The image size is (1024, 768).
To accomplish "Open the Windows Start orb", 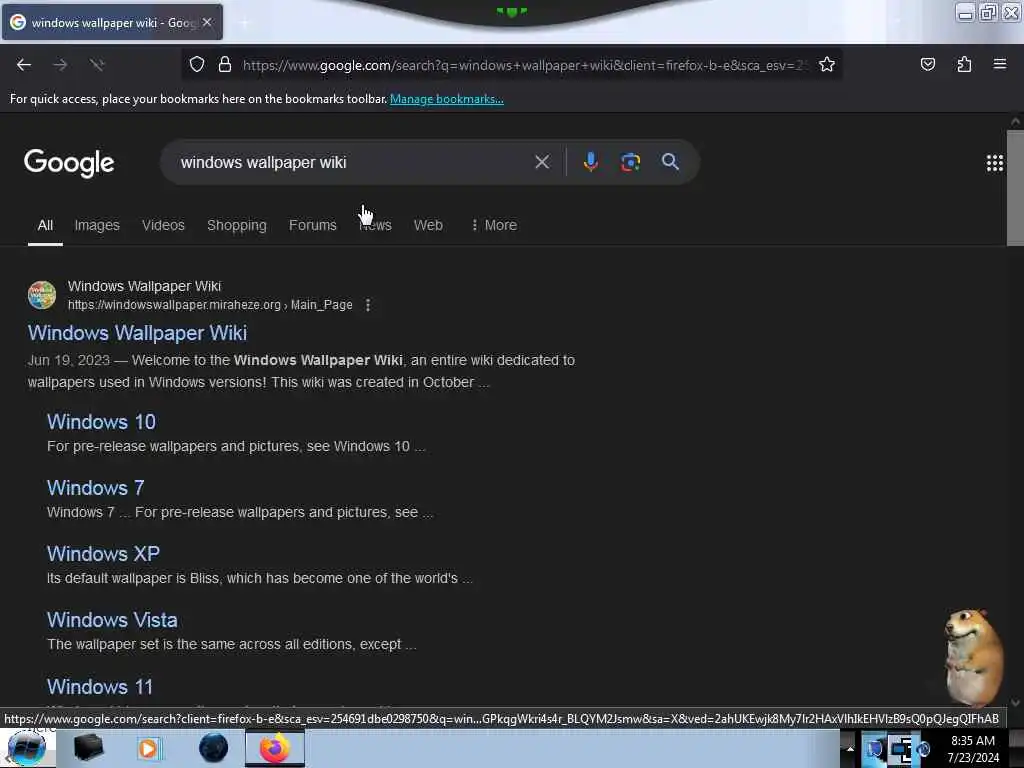I will coord(27,748).
